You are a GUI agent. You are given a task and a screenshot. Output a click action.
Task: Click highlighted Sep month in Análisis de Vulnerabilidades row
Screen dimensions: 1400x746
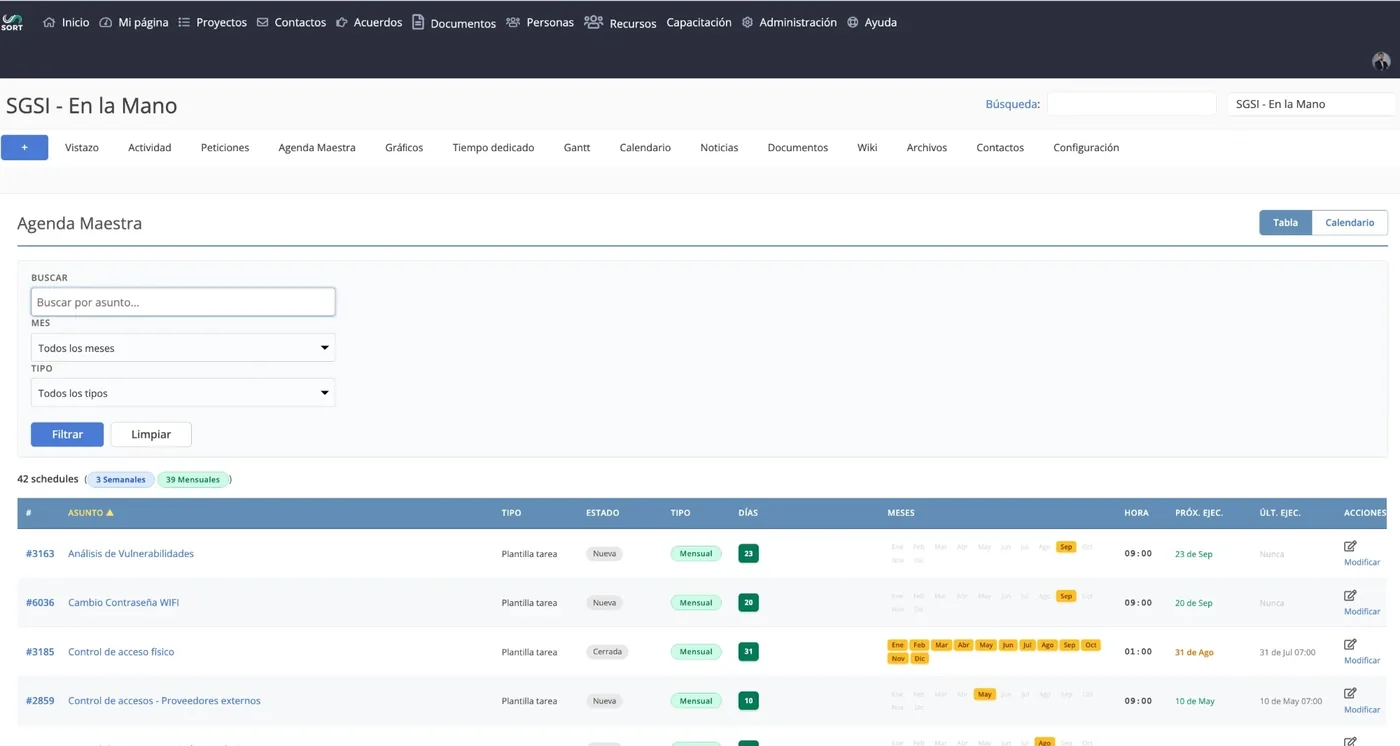[1066, 547]
